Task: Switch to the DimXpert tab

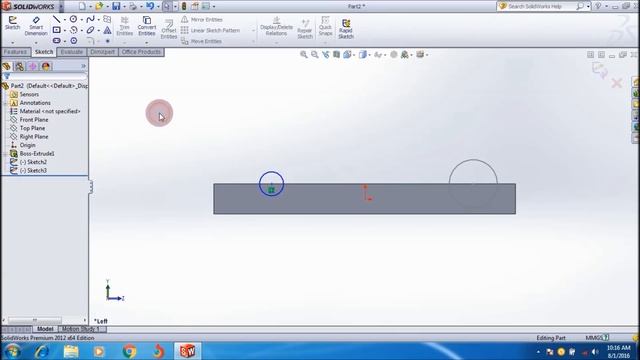Action: [x=102, y=52]
